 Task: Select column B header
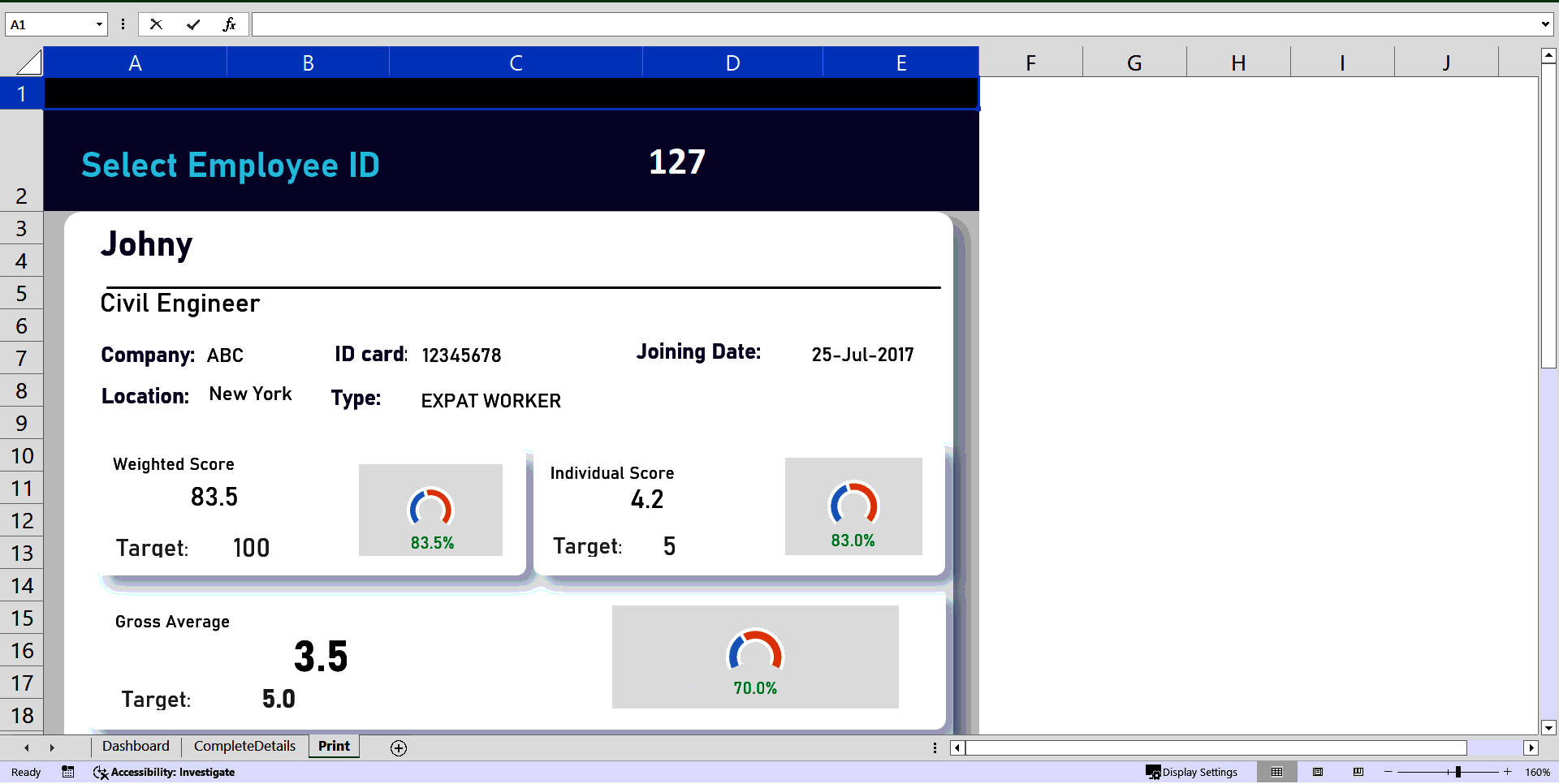coord(309,62)
